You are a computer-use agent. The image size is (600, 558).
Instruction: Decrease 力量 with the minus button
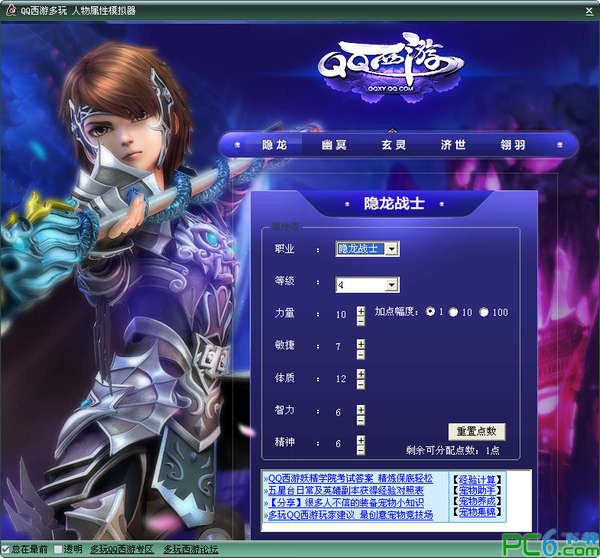[x=361, y=321]
